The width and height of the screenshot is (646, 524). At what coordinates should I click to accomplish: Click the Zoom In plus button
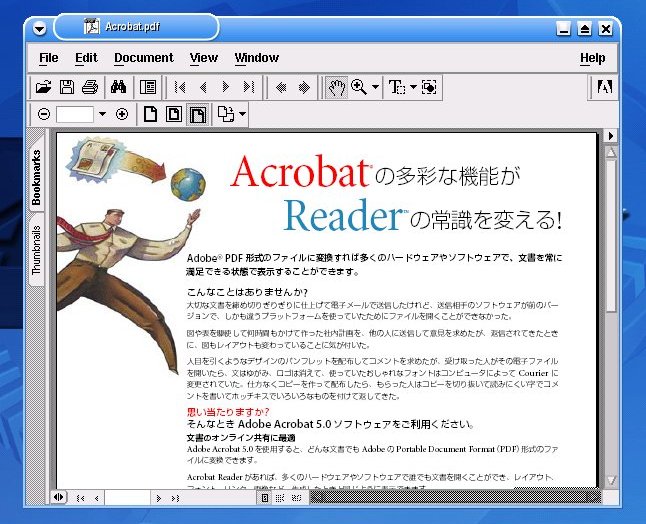[122, 114]
